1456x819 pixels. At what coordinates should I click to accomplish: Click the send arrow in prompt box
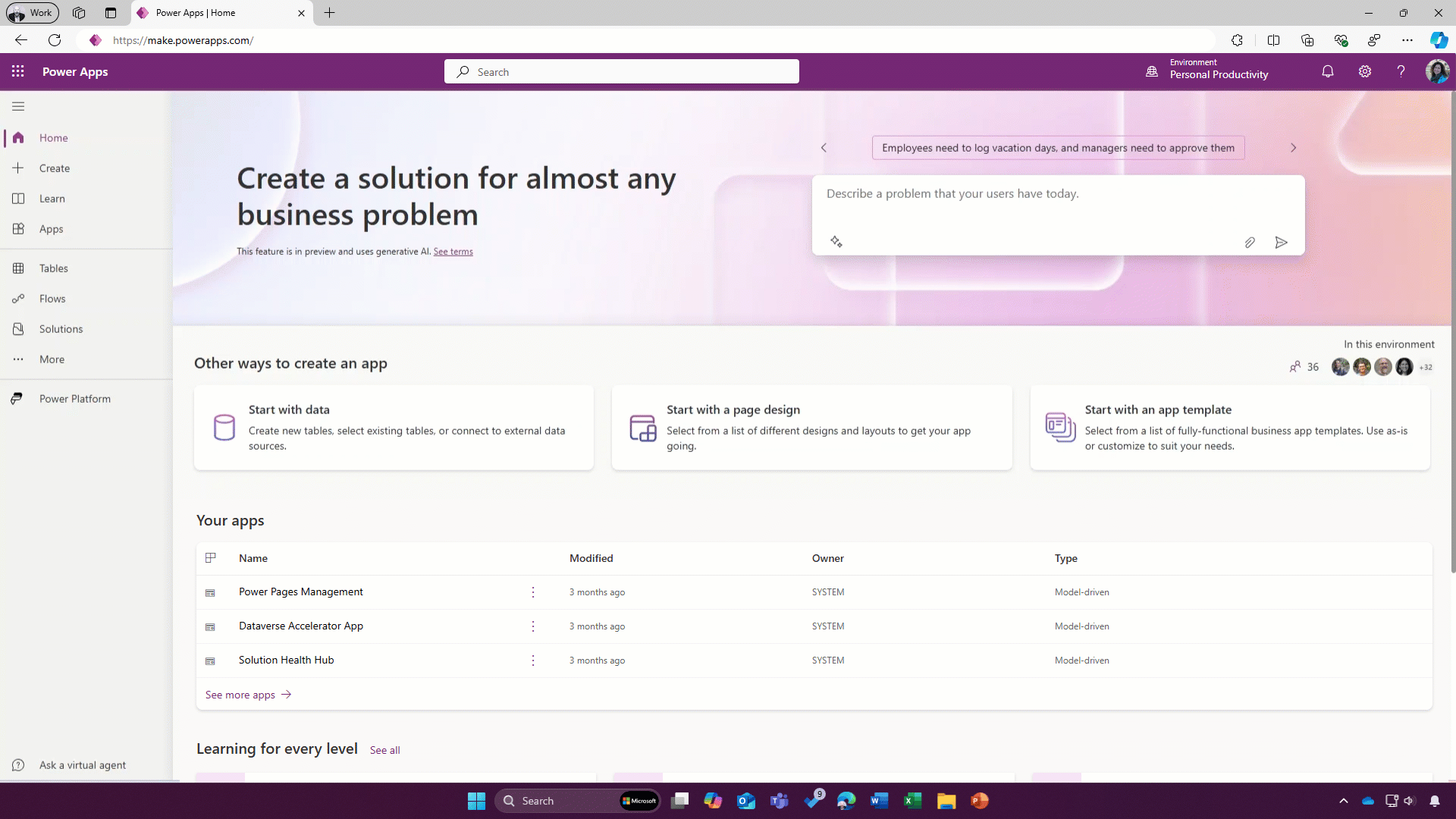click(1281, 243)
